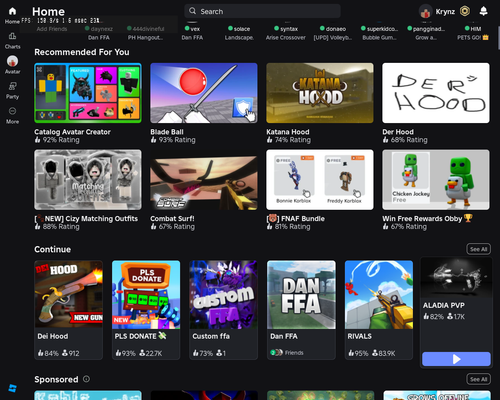
Task: Open the Charts sidebar icon
Action: [12, 36]
